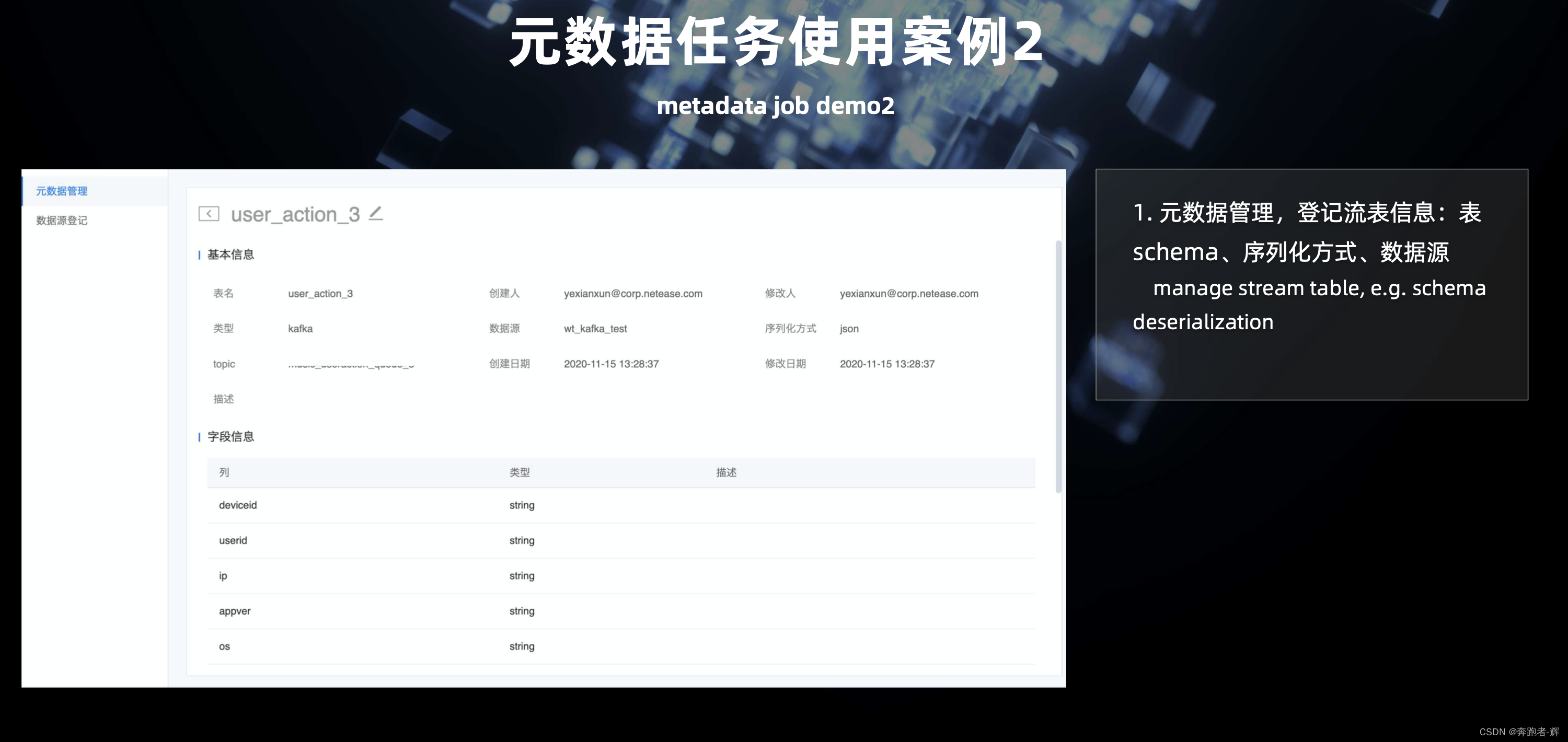Select the userid field row

pyautogui.click(x=233, y=540)
